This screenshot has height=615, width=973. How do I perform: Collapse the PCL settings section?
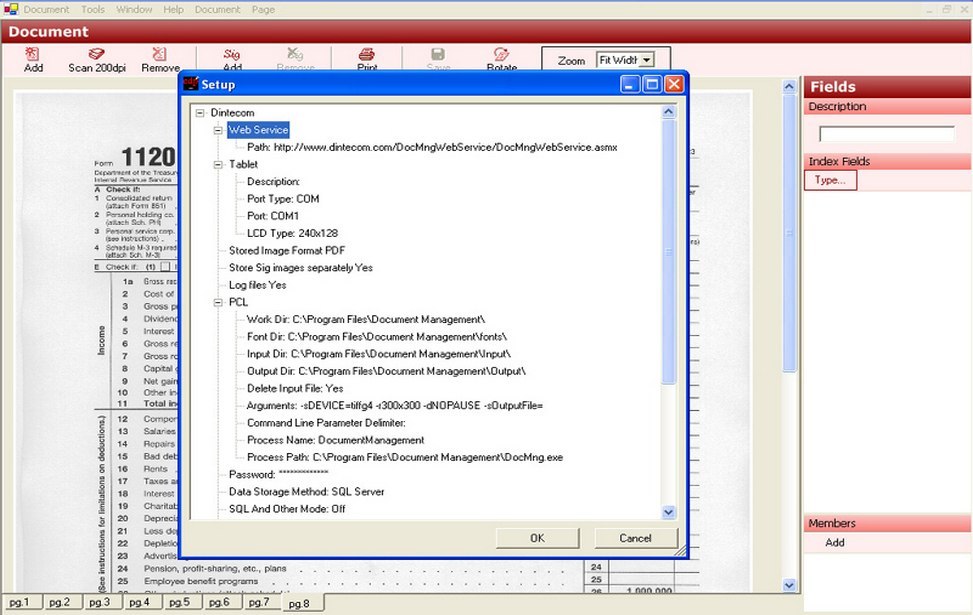pyautogui.click(x=219, y=302)
